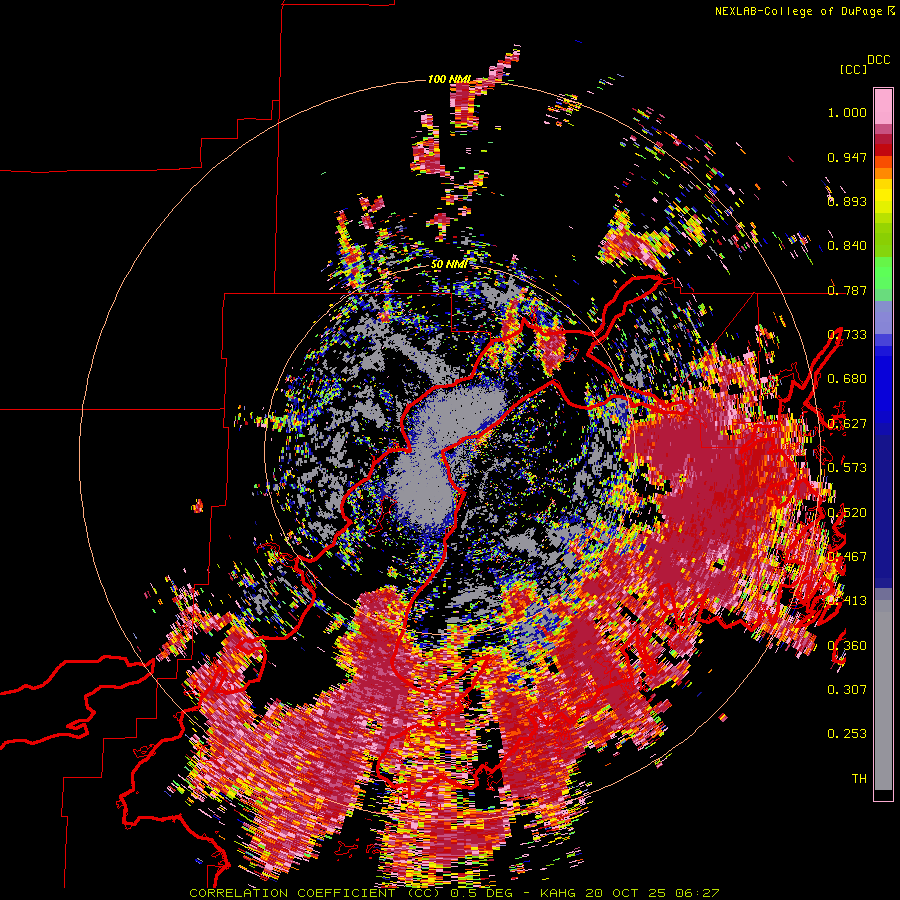Click the 0.627 scale value
This screenshot has width=900, height=900.
pos(847,424)
